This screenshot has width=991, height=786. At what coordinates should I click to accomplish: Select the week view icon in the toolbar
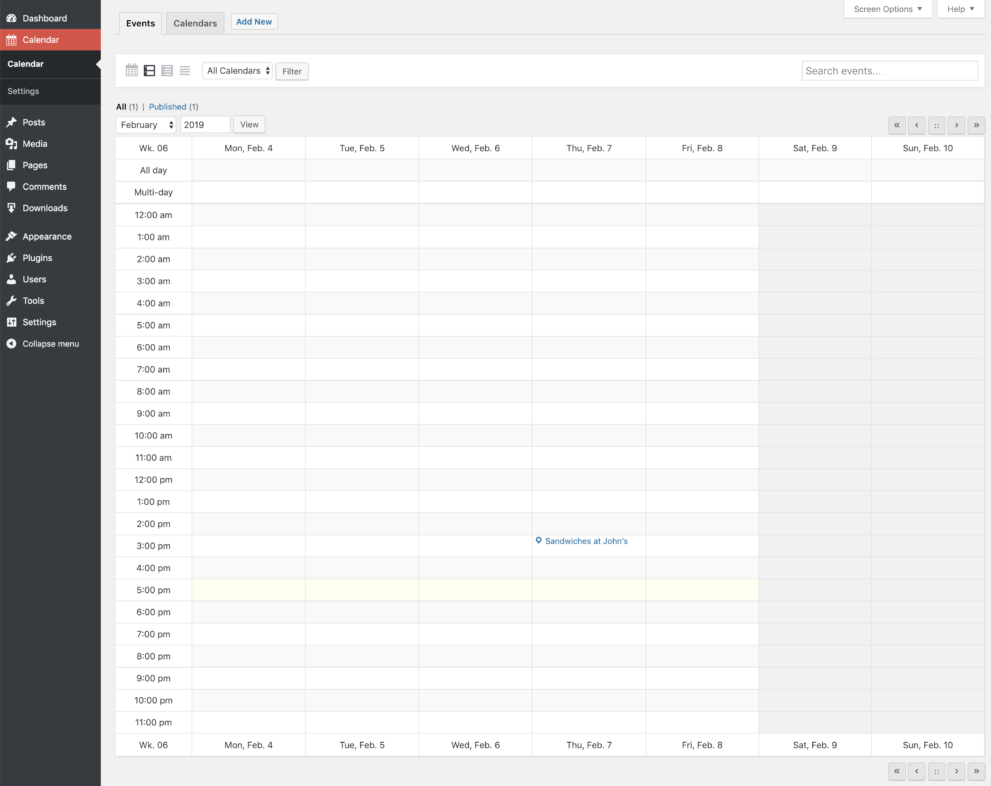(x=149, y=71)
